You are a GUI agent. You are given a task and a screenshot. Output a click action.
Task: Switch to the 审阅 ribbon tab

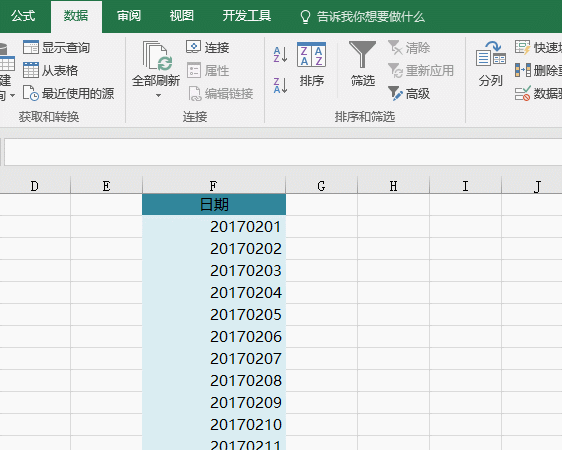point(129,16)
